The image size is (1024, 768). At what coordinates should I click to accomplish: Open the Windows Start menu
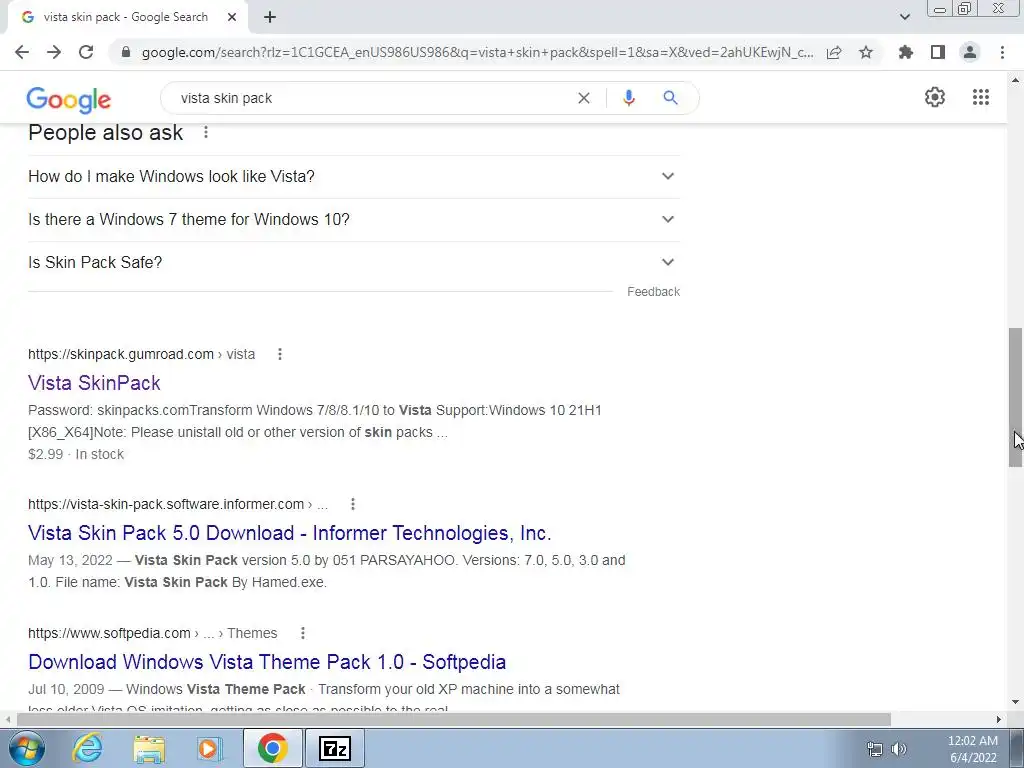coord(26,748)
